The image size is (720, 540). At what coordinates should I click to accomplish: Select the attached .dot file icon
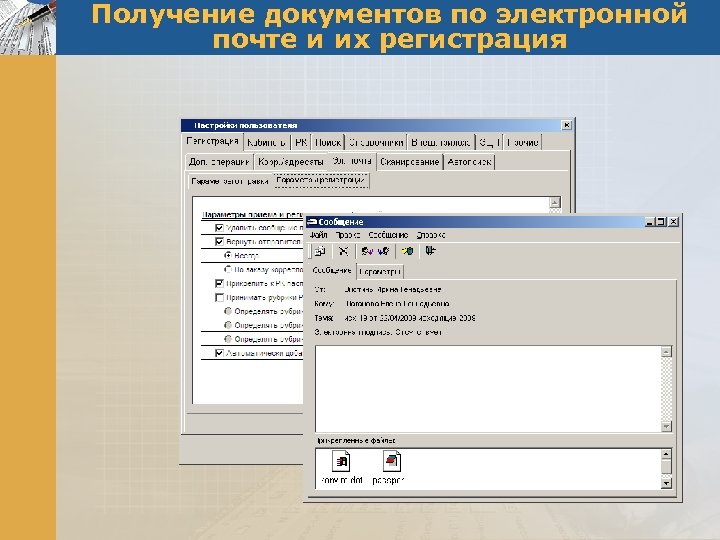342,462
